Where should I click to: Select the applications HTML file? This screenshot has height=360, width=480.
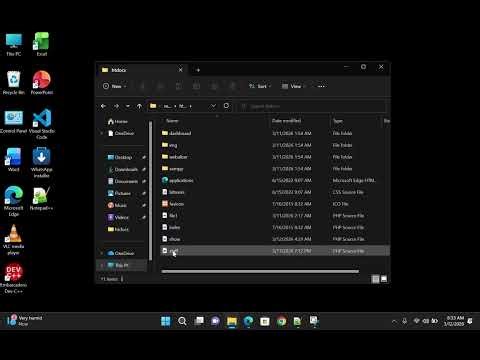(x=275, y=180)
